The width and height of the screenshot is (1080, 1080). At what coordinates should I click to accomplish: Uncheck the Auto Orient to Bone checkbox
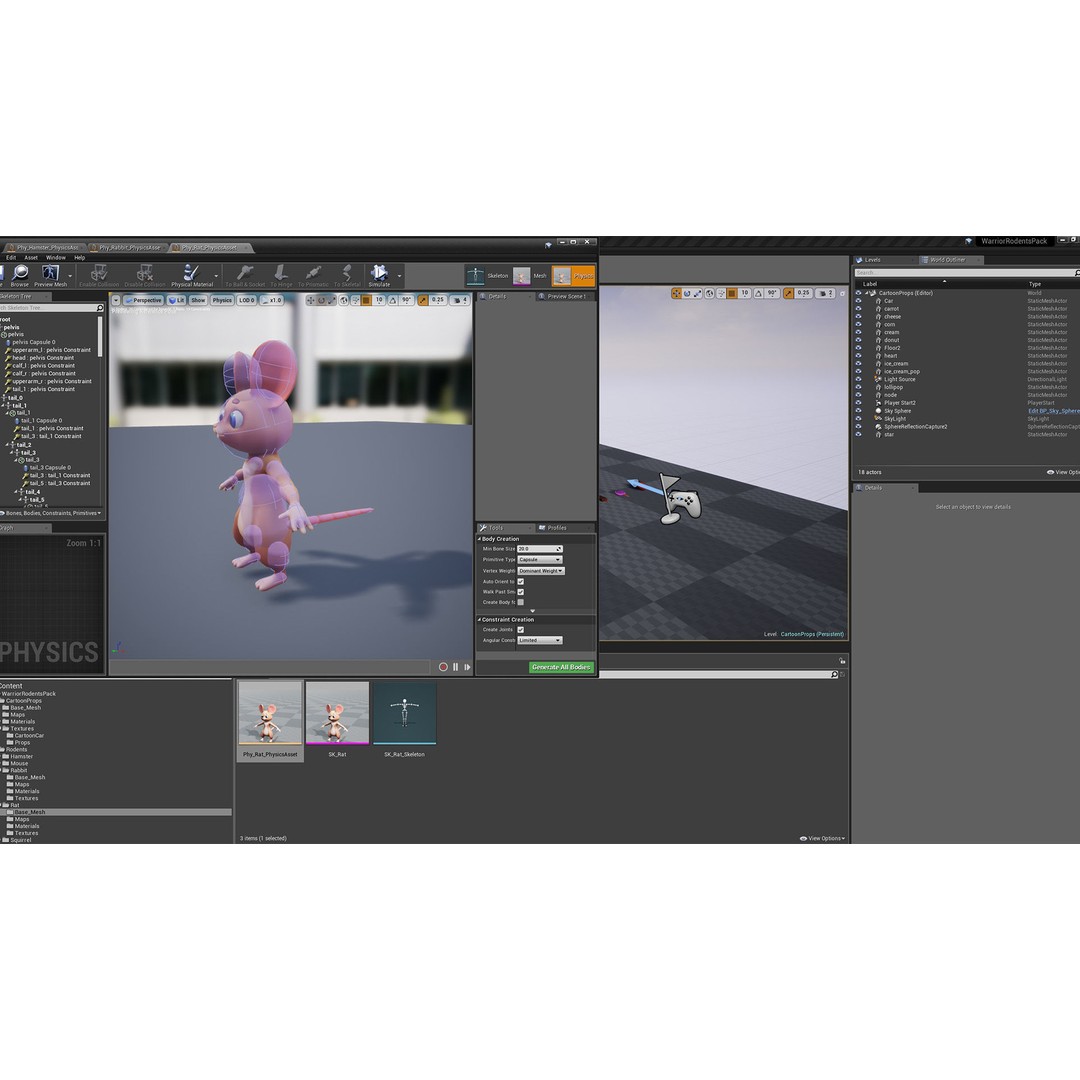click(x=521, y=581)
